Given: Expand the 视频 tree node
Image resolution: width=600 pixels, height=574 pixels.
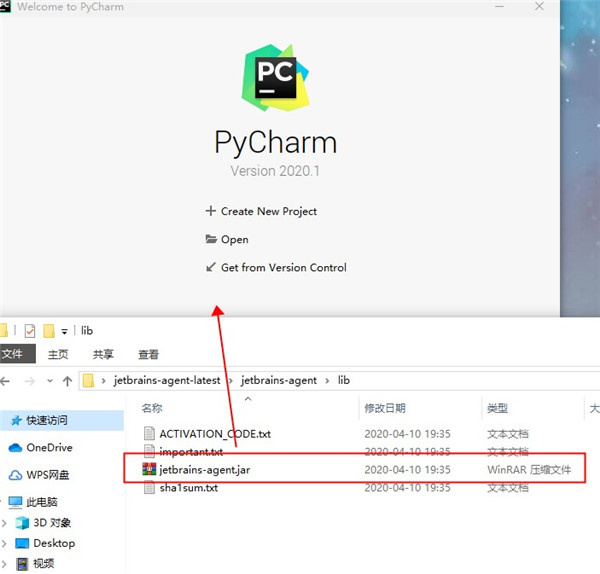Looking at the screenshot, I should (4, 564).
